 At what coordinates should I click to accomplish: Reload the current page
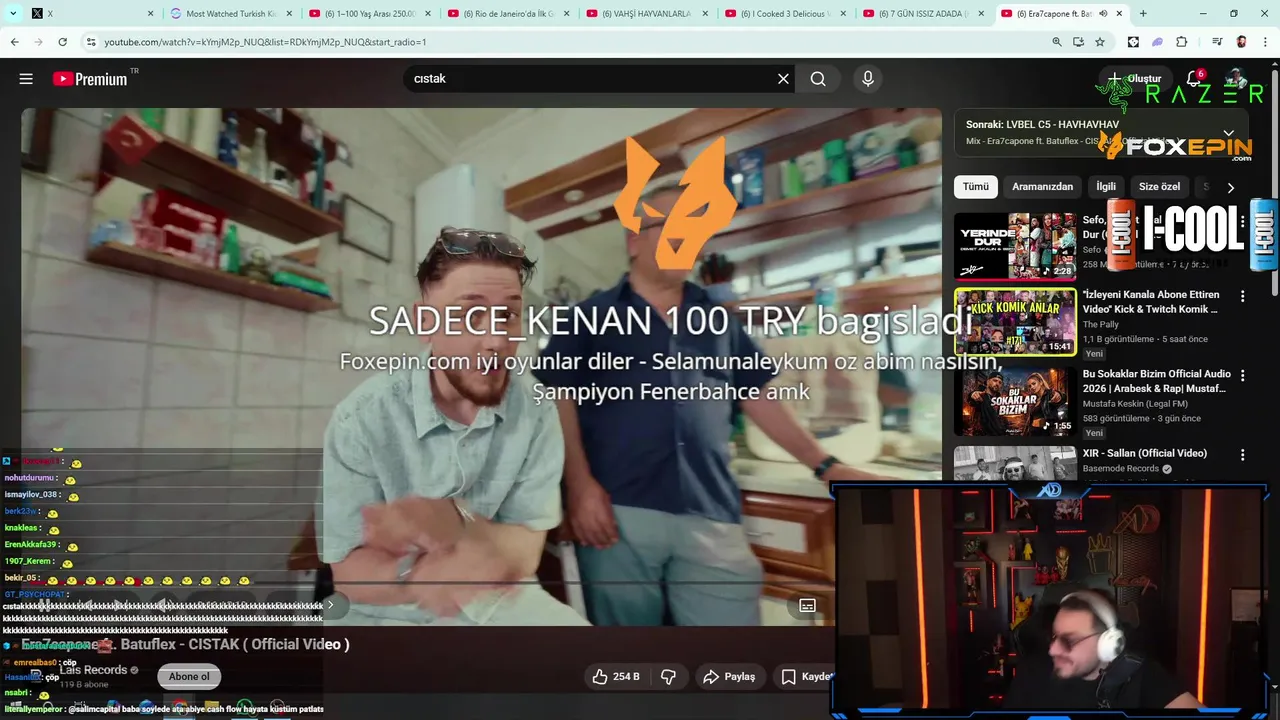62,42
